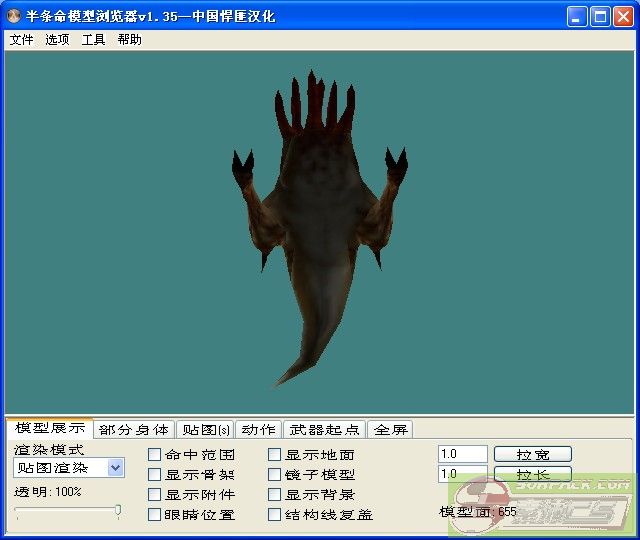Select the 全屏 tab
640x540 pixels.
click(390, 430)
